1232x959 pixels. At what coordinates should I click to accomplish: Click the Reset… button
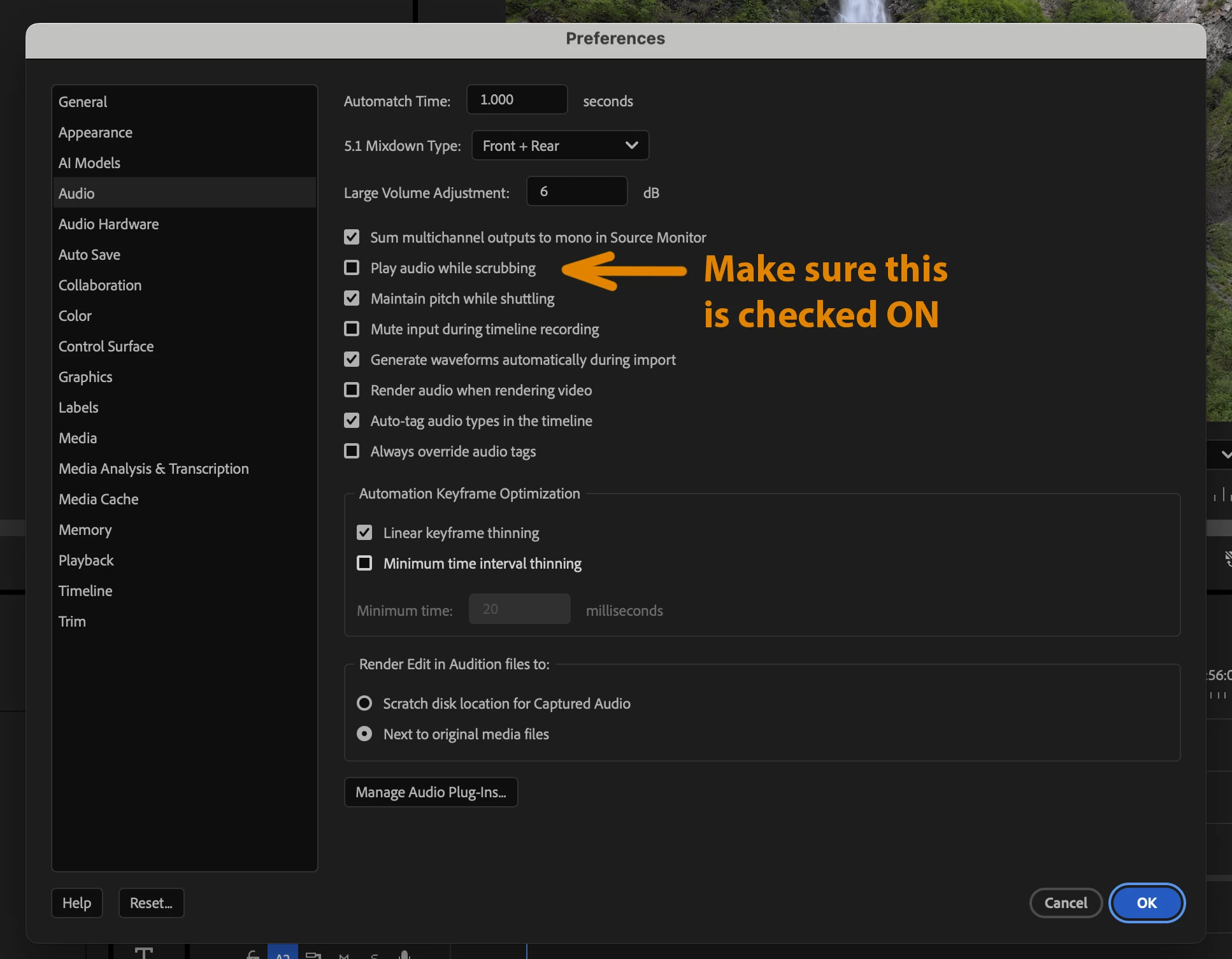[151, 903]
